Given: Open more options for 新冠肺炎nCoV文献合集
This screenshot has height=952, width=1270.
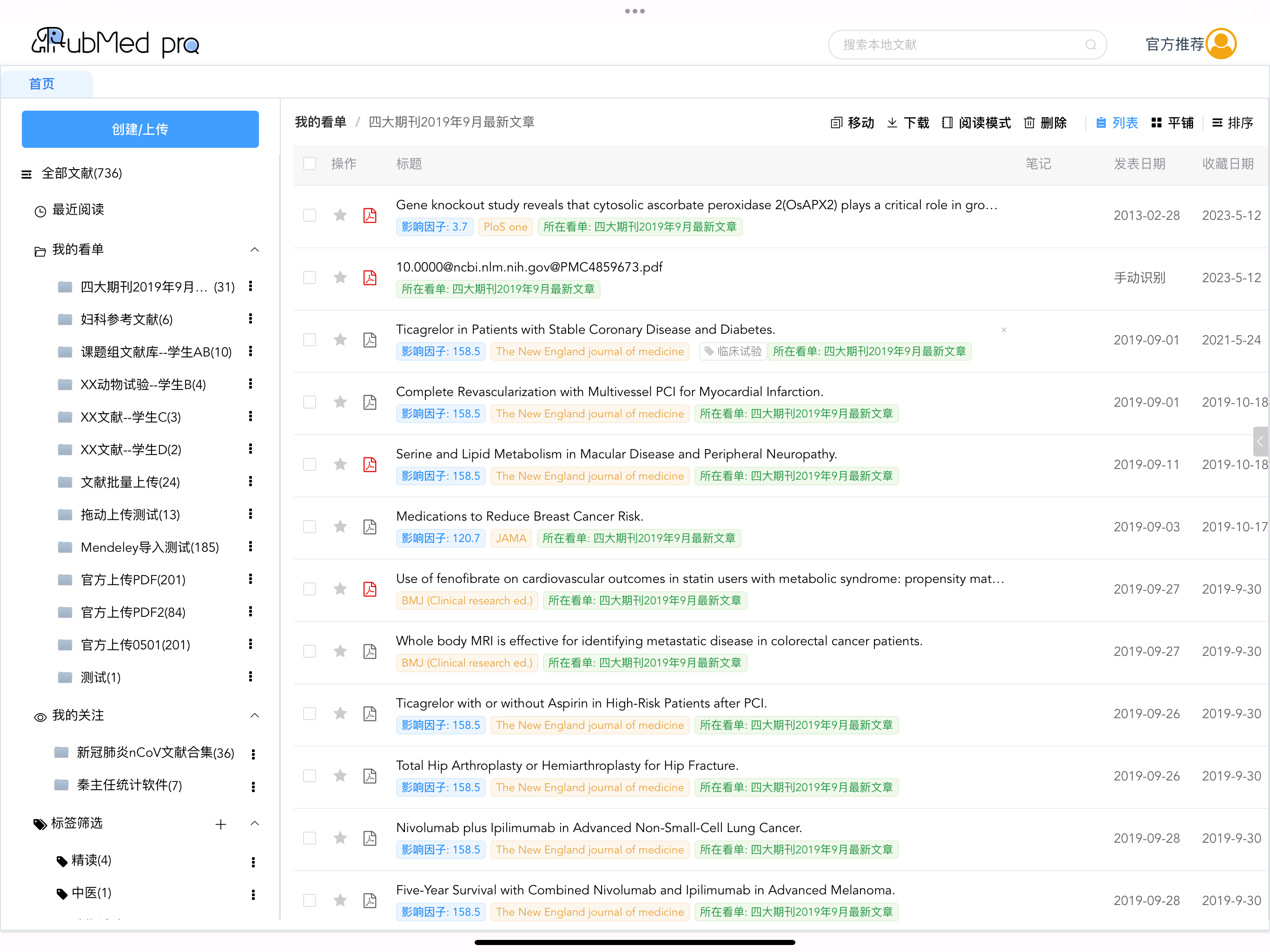Looking at the screenshot, I should coord(253,754).
